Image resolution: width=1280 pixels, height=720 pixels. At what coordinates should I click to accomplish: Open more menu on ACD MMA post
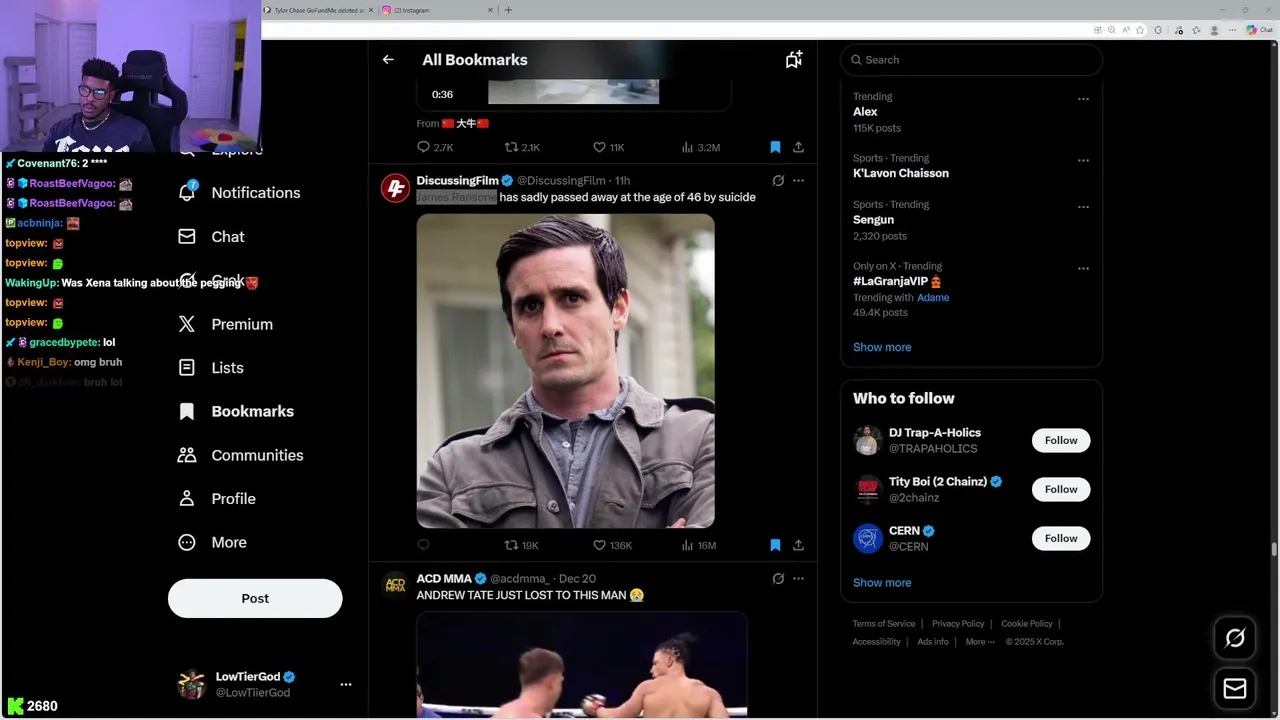tap(798, 579)
